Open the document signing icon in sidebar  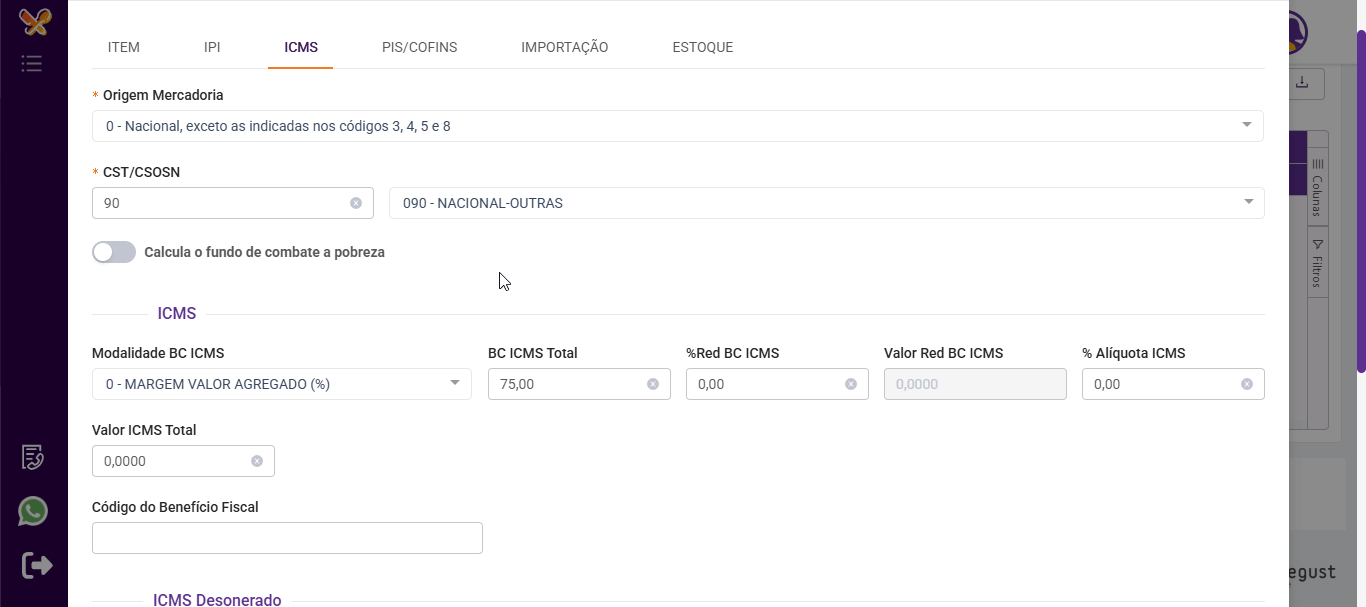[x=33, y=457]
